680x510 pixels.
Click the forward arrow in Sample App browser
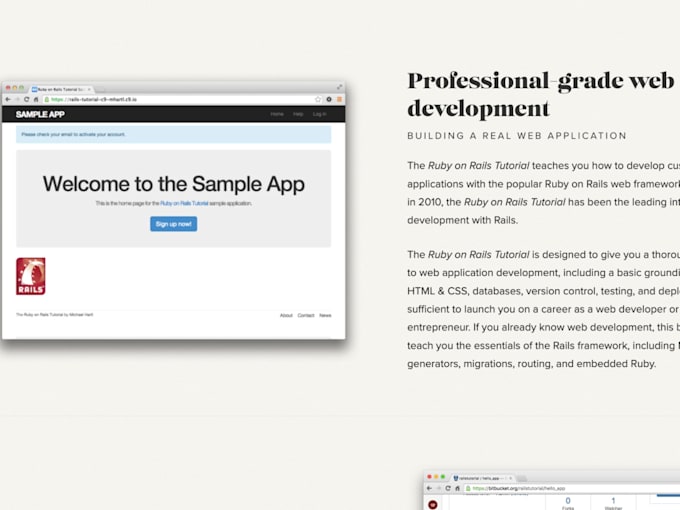click(x=17, y=99)
